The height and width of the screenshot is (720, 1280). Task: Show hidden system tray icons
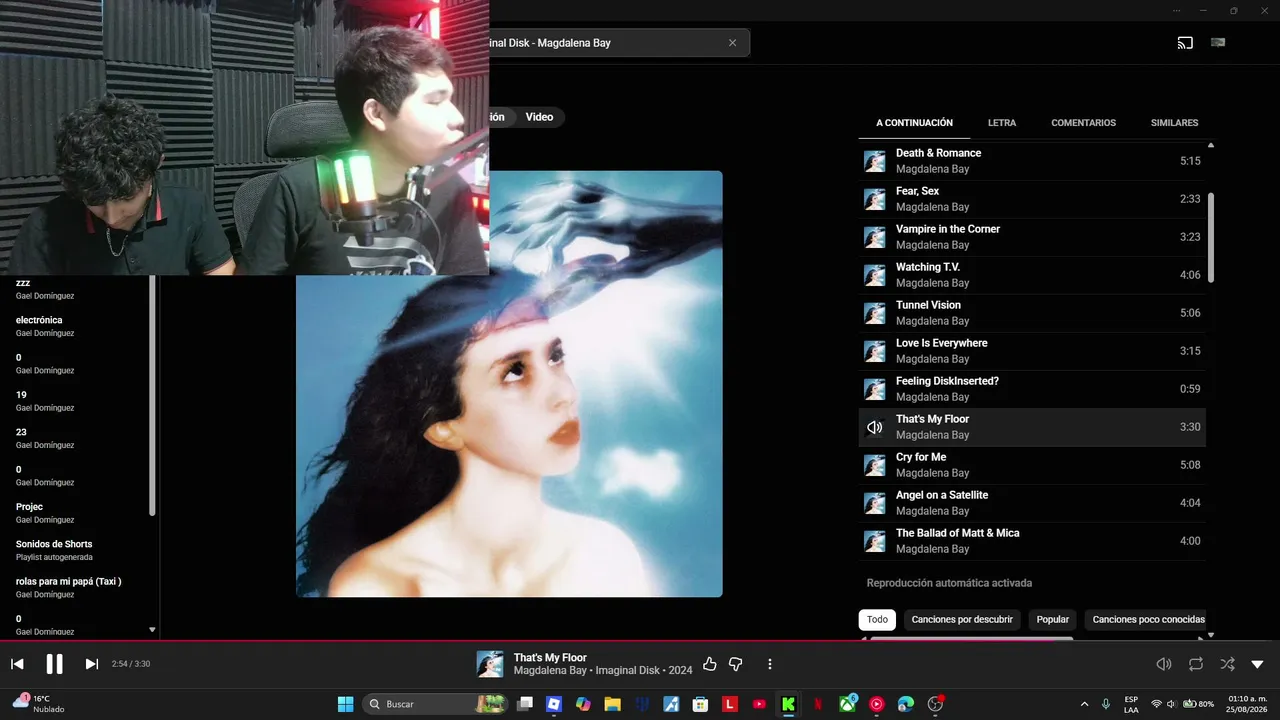pyautogui.click(x=1085, y=704)
